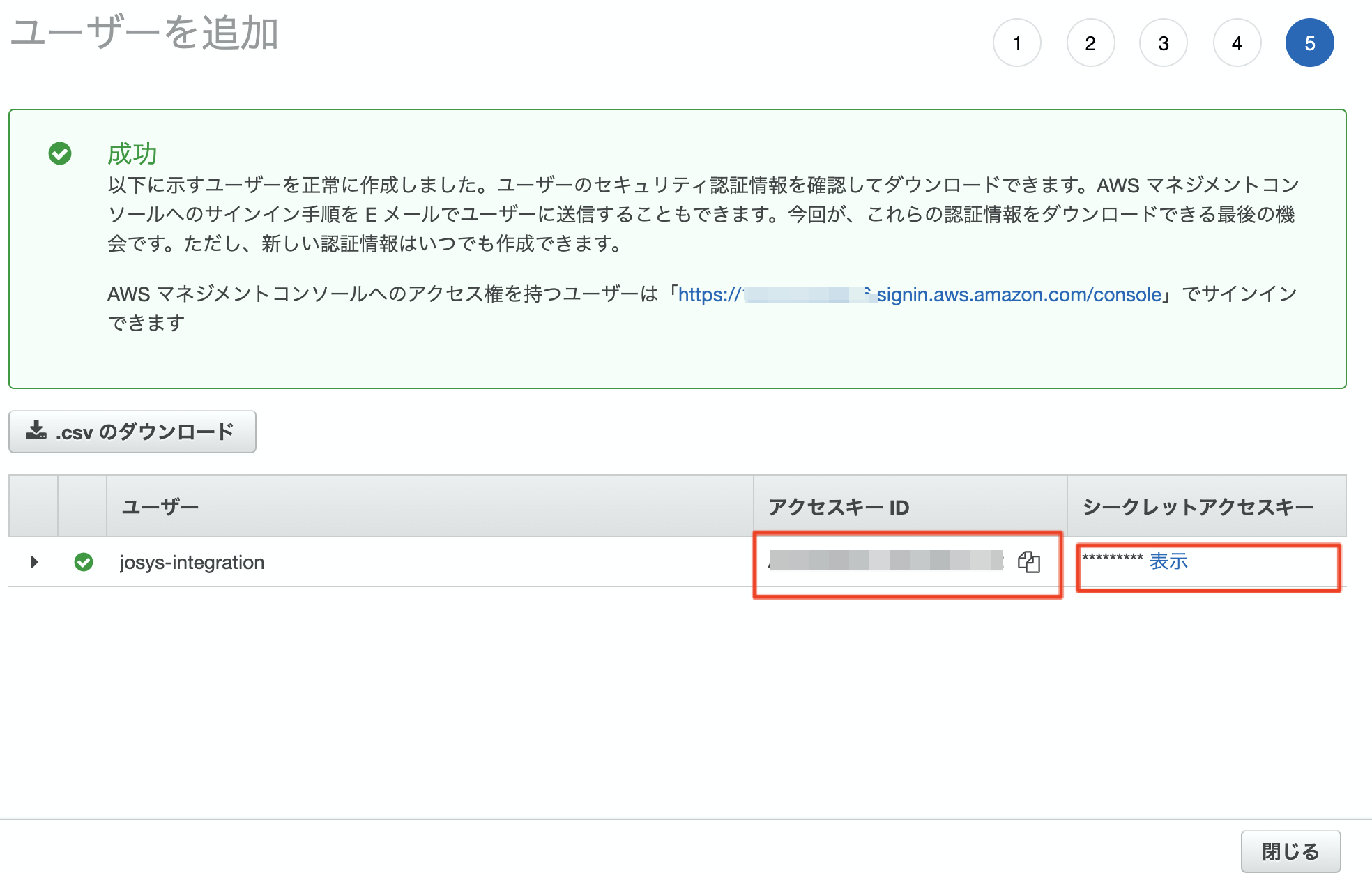The image size is (1372, 873).
Task: Click the masked secret key asterisks
Action: coord(1112,558)
